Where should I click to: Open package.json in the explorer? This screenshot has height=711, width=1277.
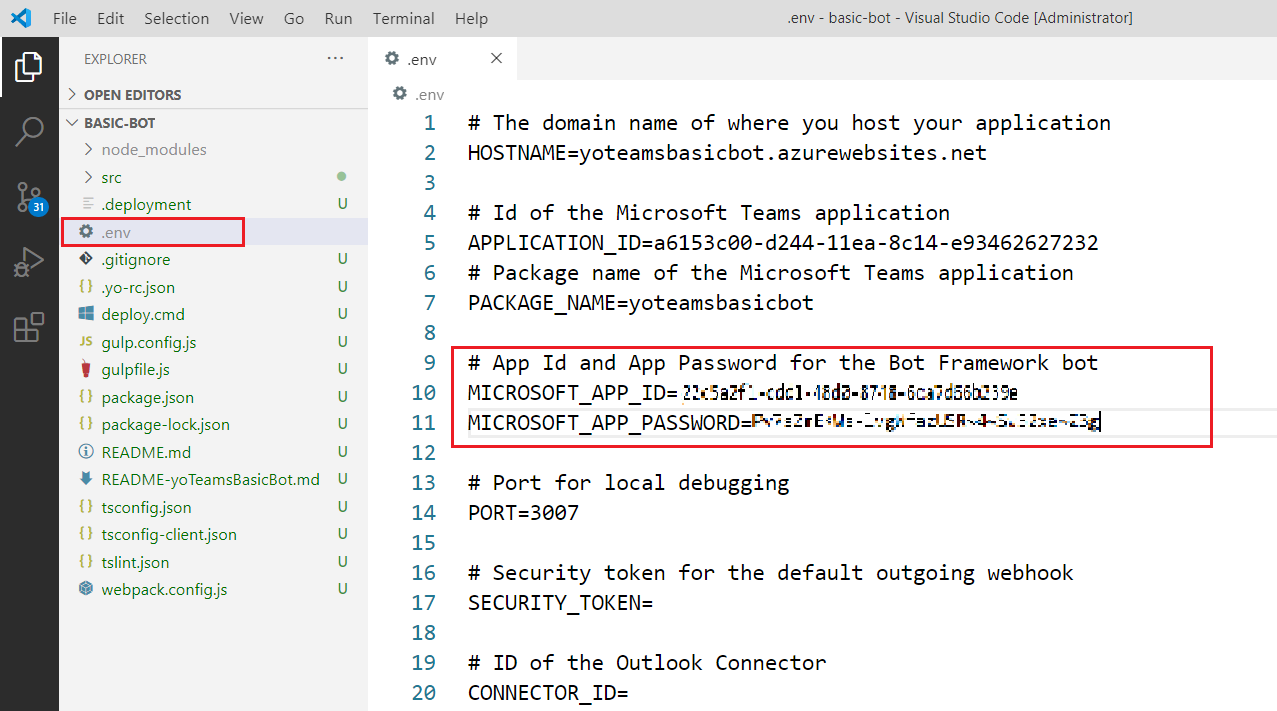147,397
